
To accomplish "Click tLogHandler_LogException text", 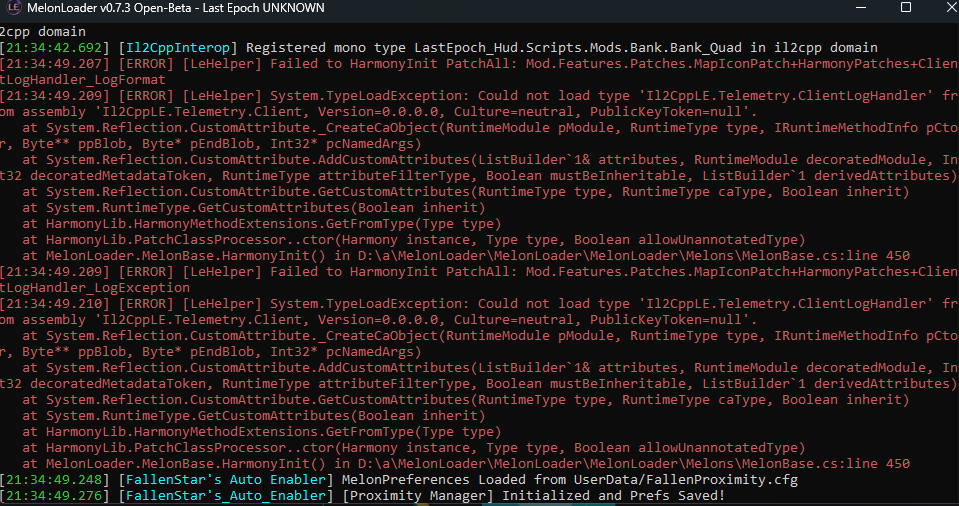I will (95, 288).
